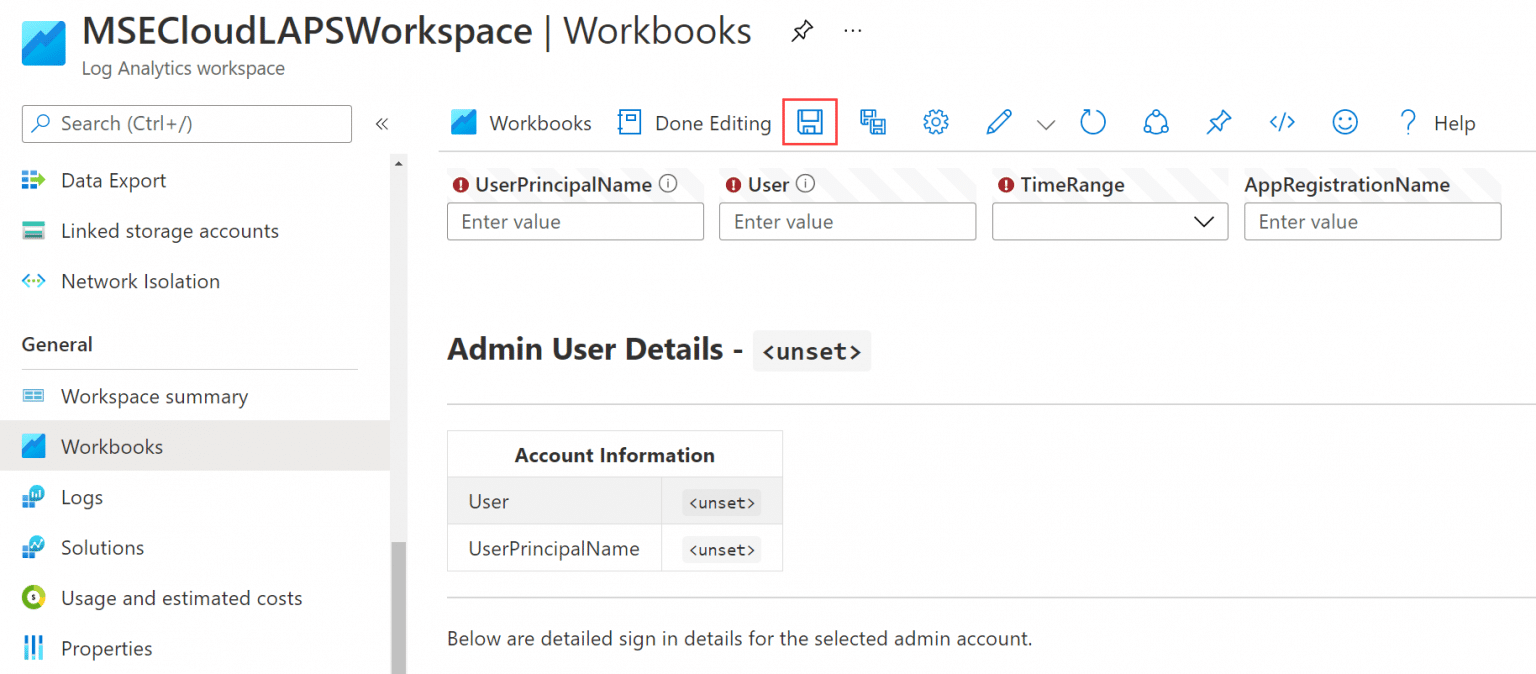Pin the page next to the title

point(802,31)
